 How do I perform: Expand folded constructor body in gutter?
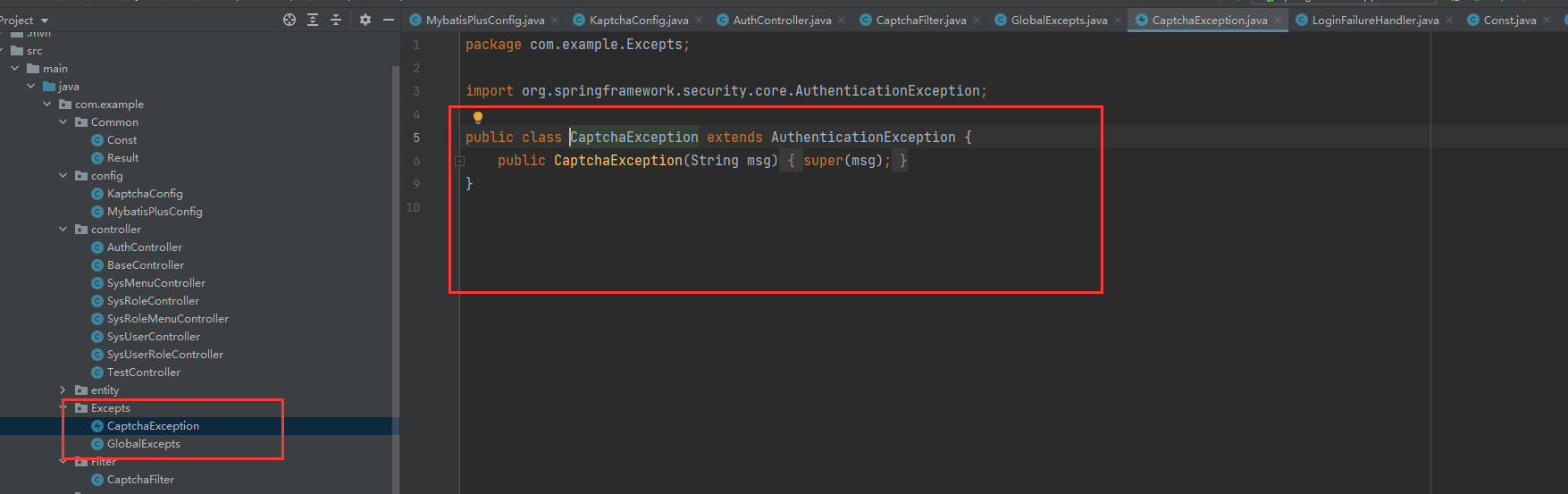pos(459,161)
